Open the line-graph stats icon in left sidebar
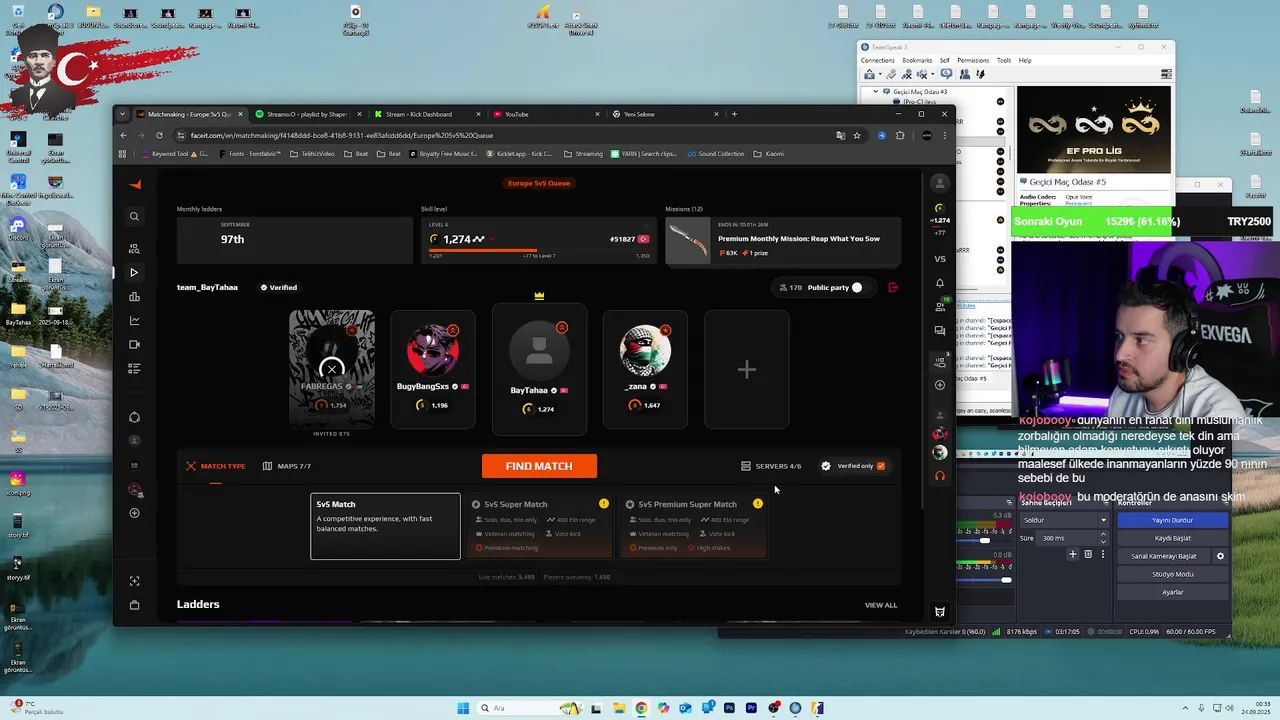Screen dimensions: 1280x720 tap(134, 321)
